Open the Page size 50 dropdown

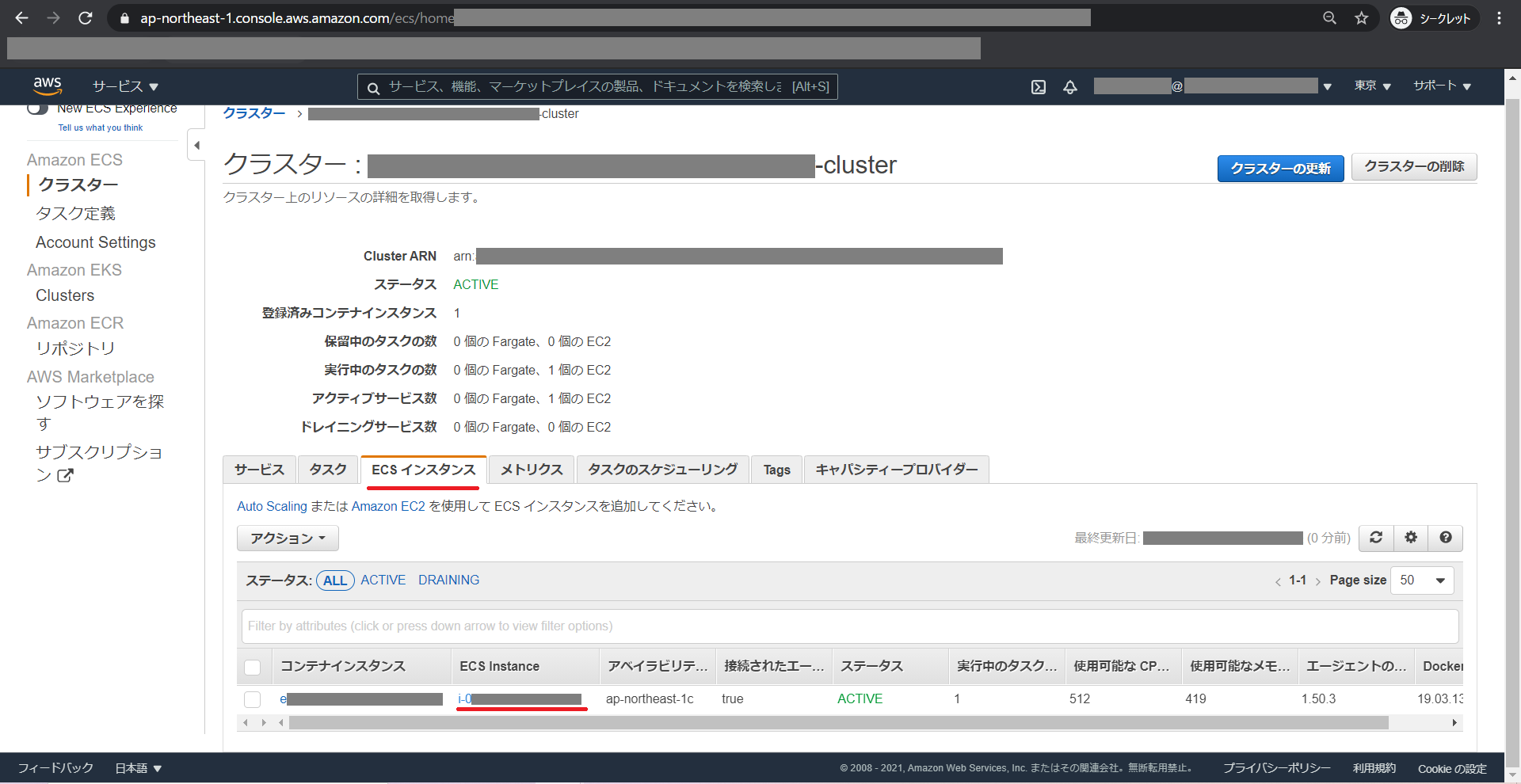(x=1421, y=580)
